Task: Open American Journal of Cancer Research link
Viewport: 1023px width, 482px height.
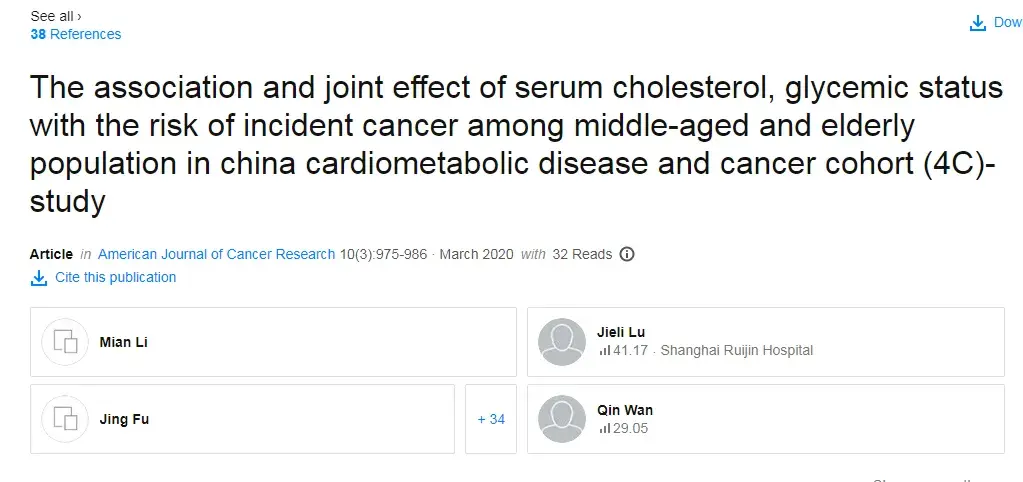Action: (x=216, y=254)
